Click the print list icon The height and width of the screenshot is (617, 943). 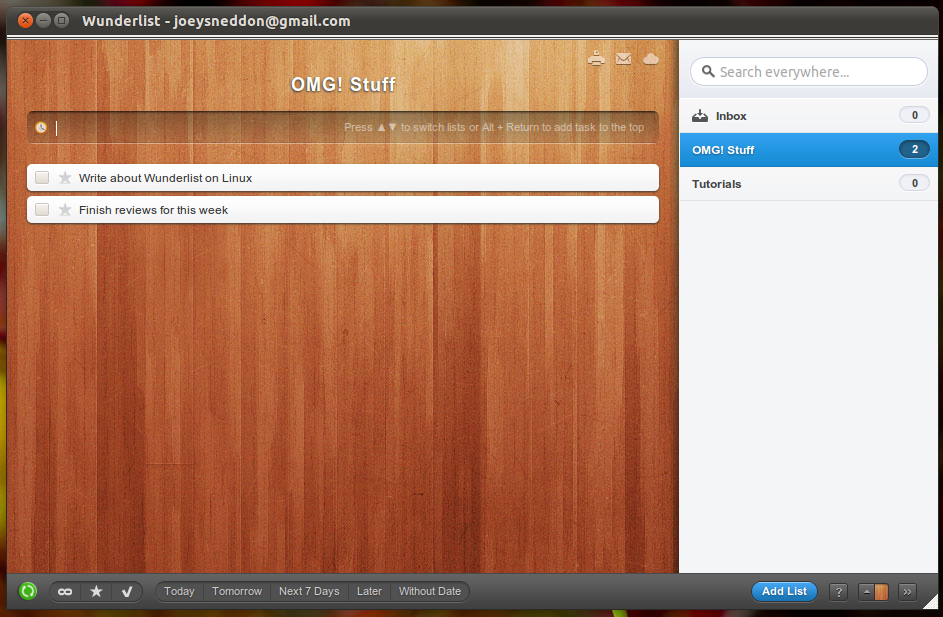(x=596, y=58)
